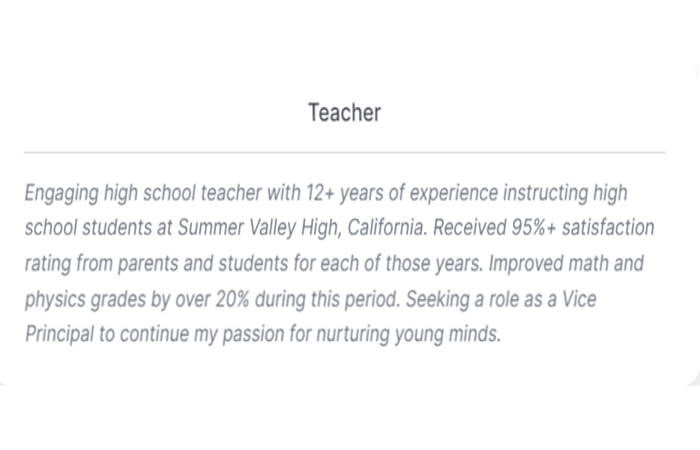Select the word "Engaging" starting the paragraph
700x450 pixels.
[62, 194]
